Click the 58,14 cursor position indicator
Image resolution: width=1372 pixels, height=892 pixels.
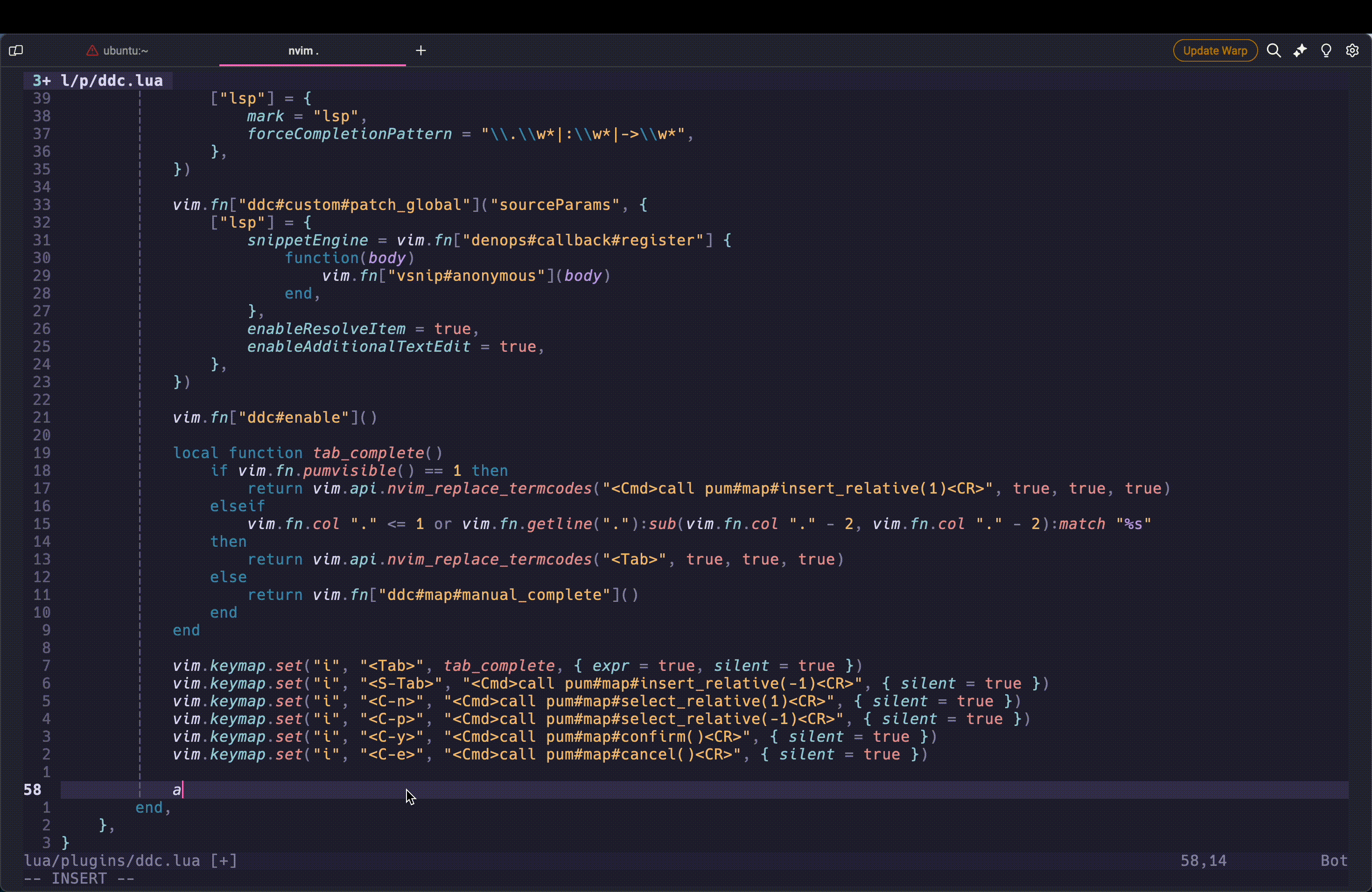coord(1204,861)
